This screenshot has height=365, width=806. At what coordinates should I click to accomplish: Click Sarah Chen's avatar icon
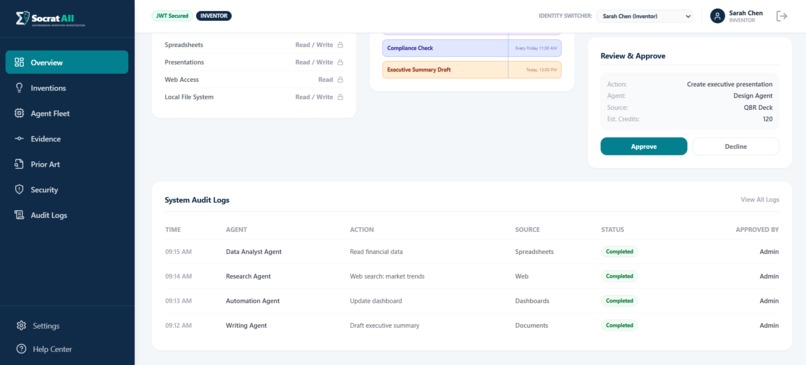coord(718,16)
